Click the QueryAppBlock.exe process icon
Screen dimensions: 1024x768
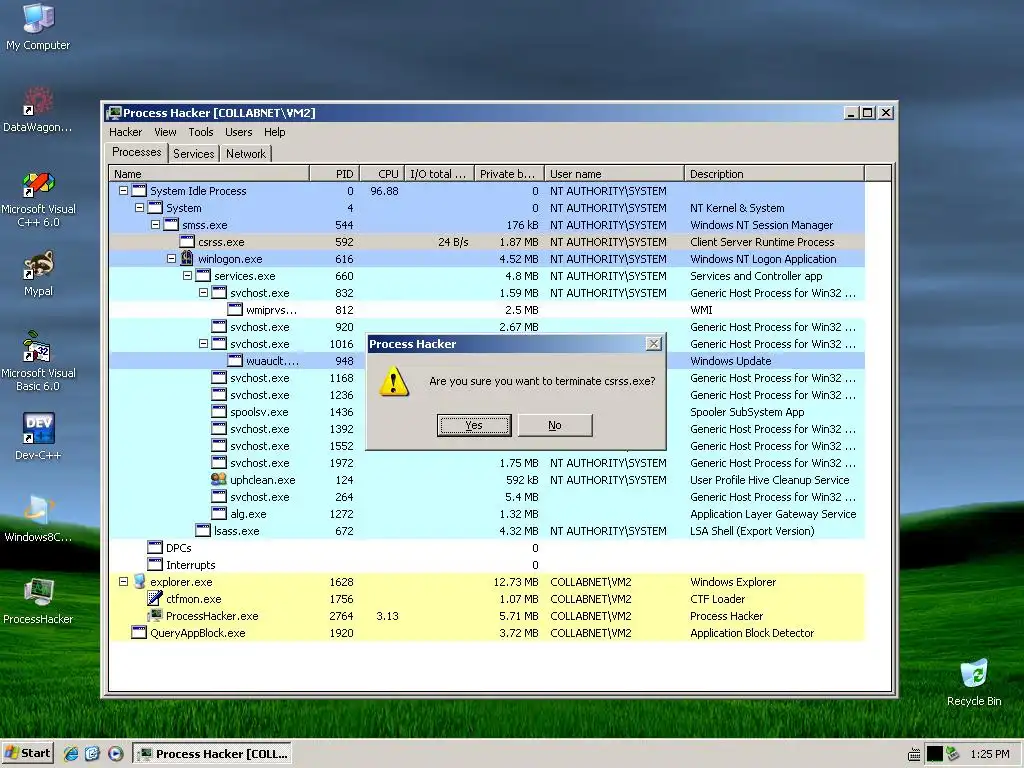pos(139,632)
